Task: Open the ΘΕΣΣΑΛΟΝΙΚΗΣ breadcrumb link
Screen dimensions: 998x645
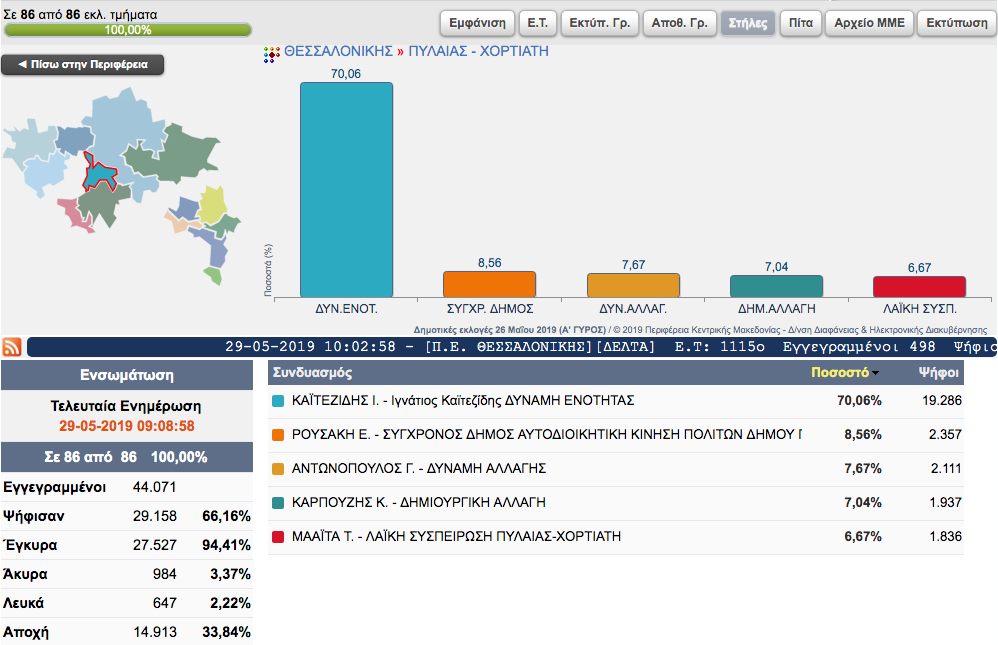Action: pos(339,52)
